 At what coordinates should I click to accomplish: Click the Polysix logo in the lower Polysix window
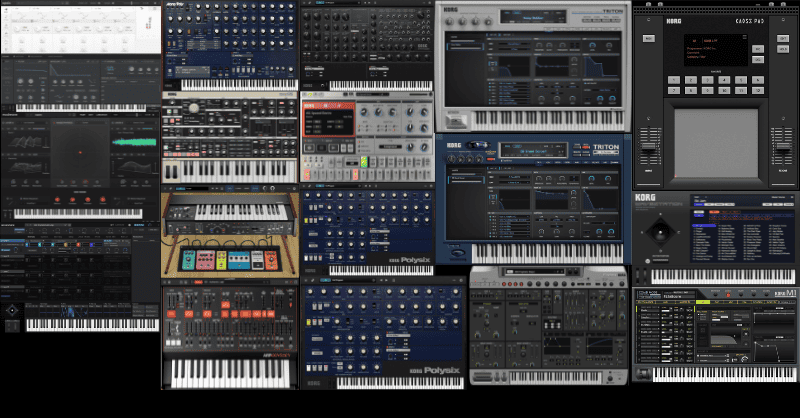434,371
